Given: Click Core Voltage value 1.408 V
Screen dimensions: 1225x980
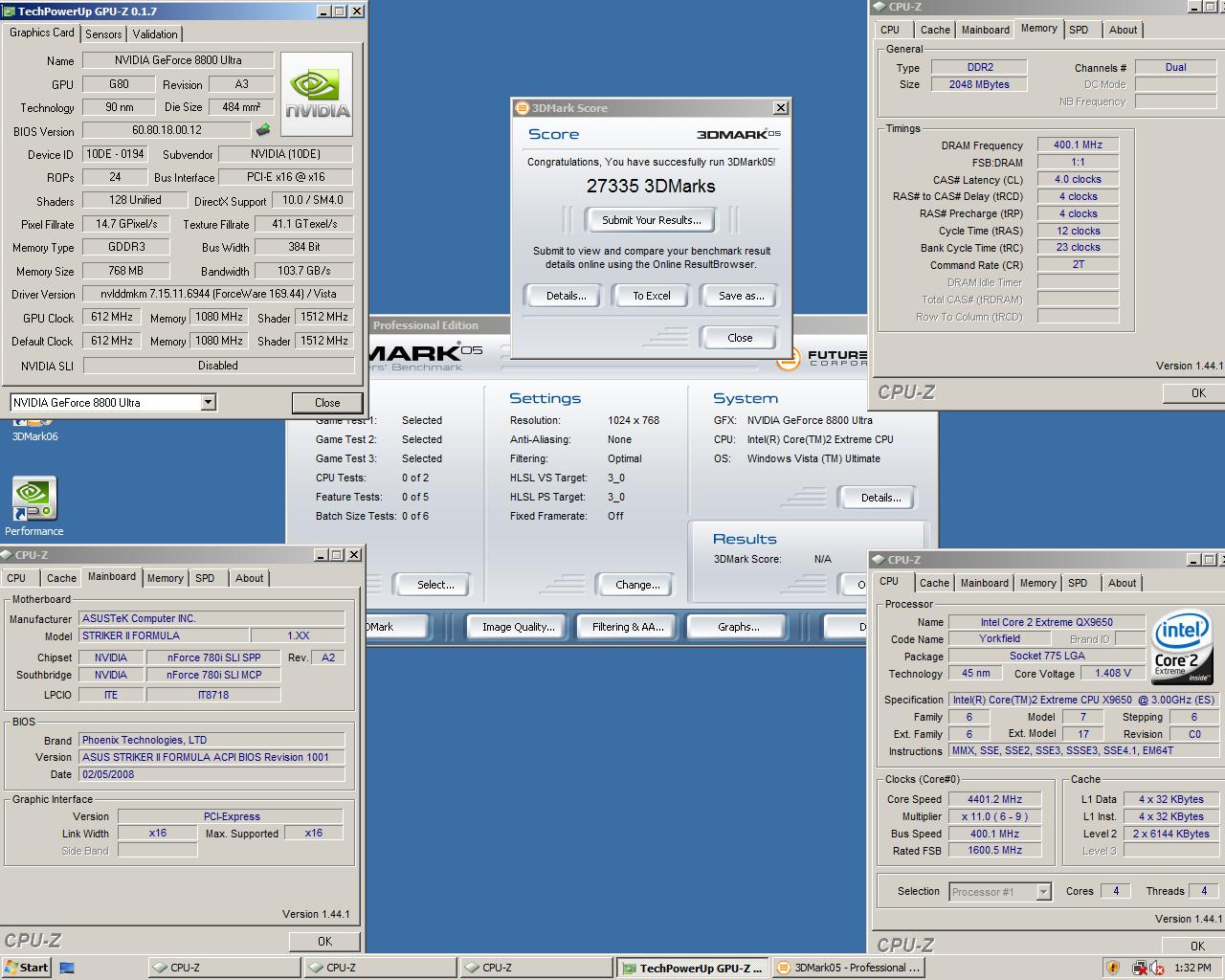Looking at the screenshot, I should 1113,673.
